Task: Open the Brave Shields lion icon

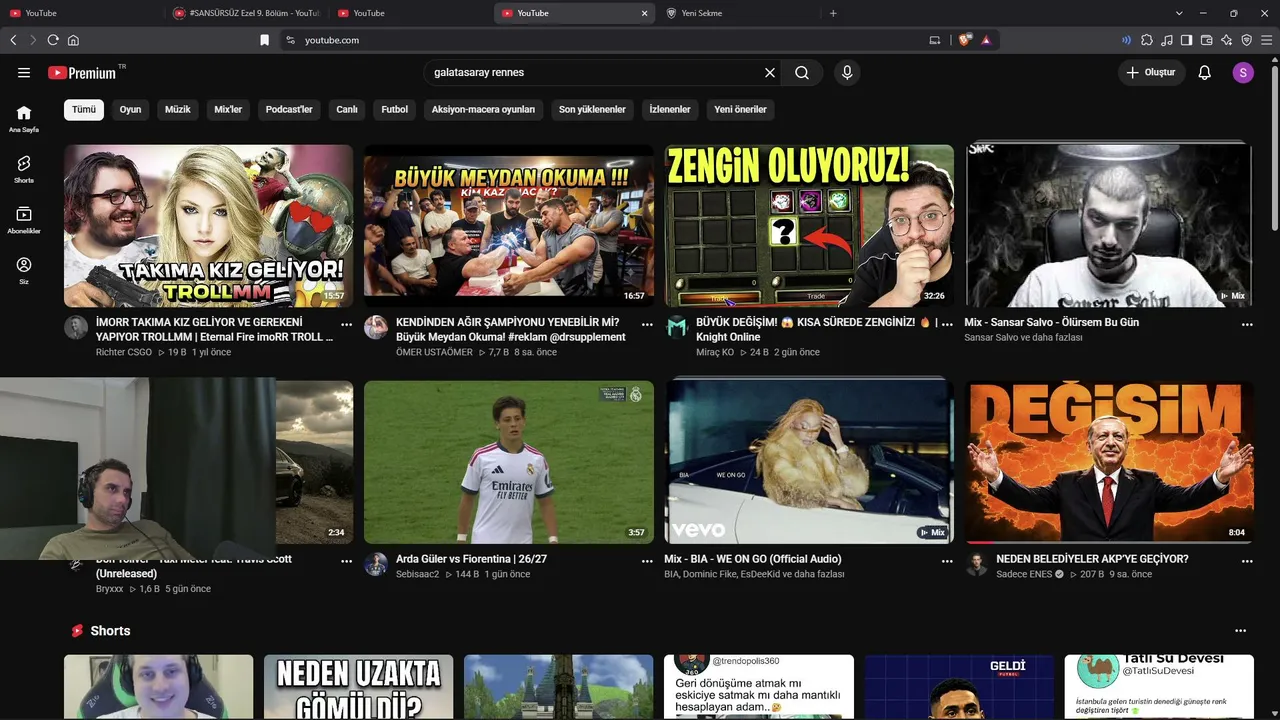Action: click(964, 40)
